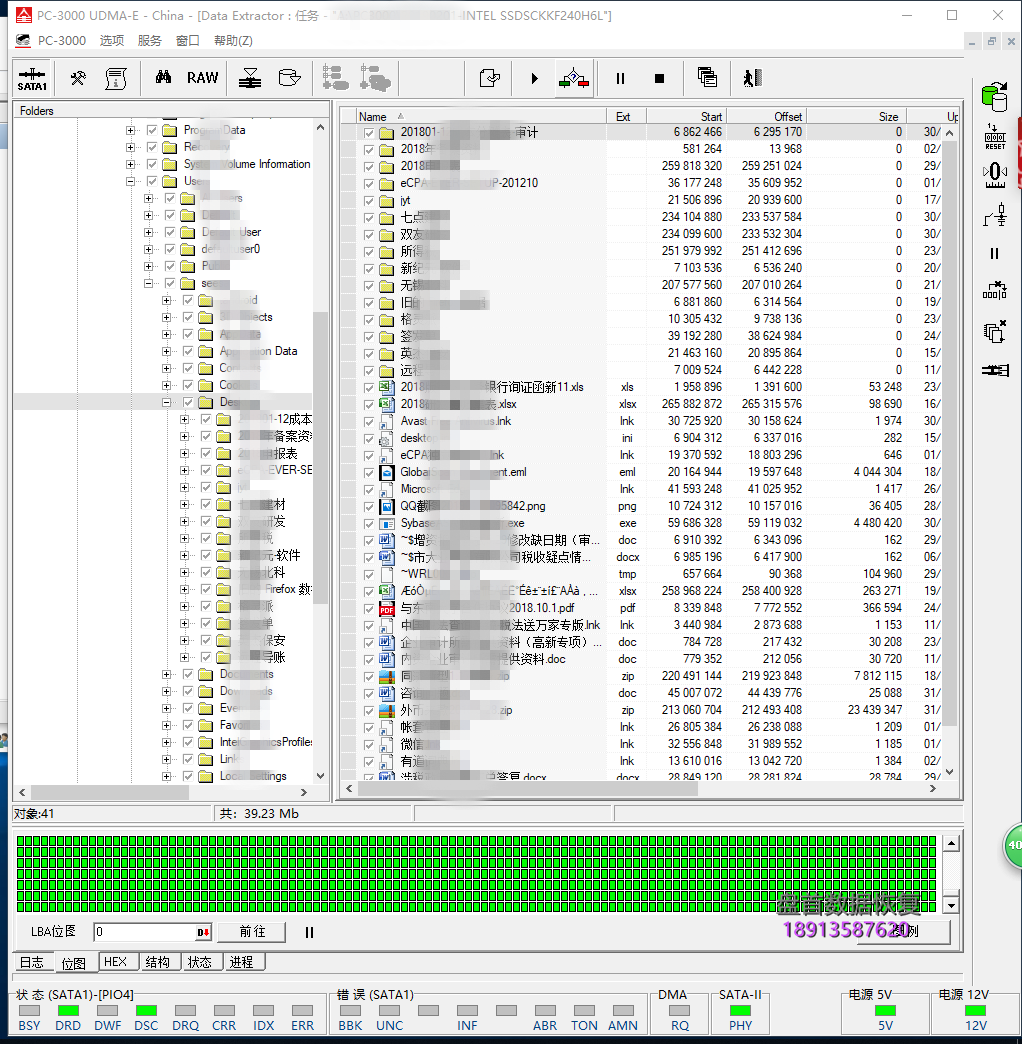Image resolution: width=1022 pixels, height=1044 pixels.
Task: Click the RESET icon in right sidebar
Action: [994, 137]
